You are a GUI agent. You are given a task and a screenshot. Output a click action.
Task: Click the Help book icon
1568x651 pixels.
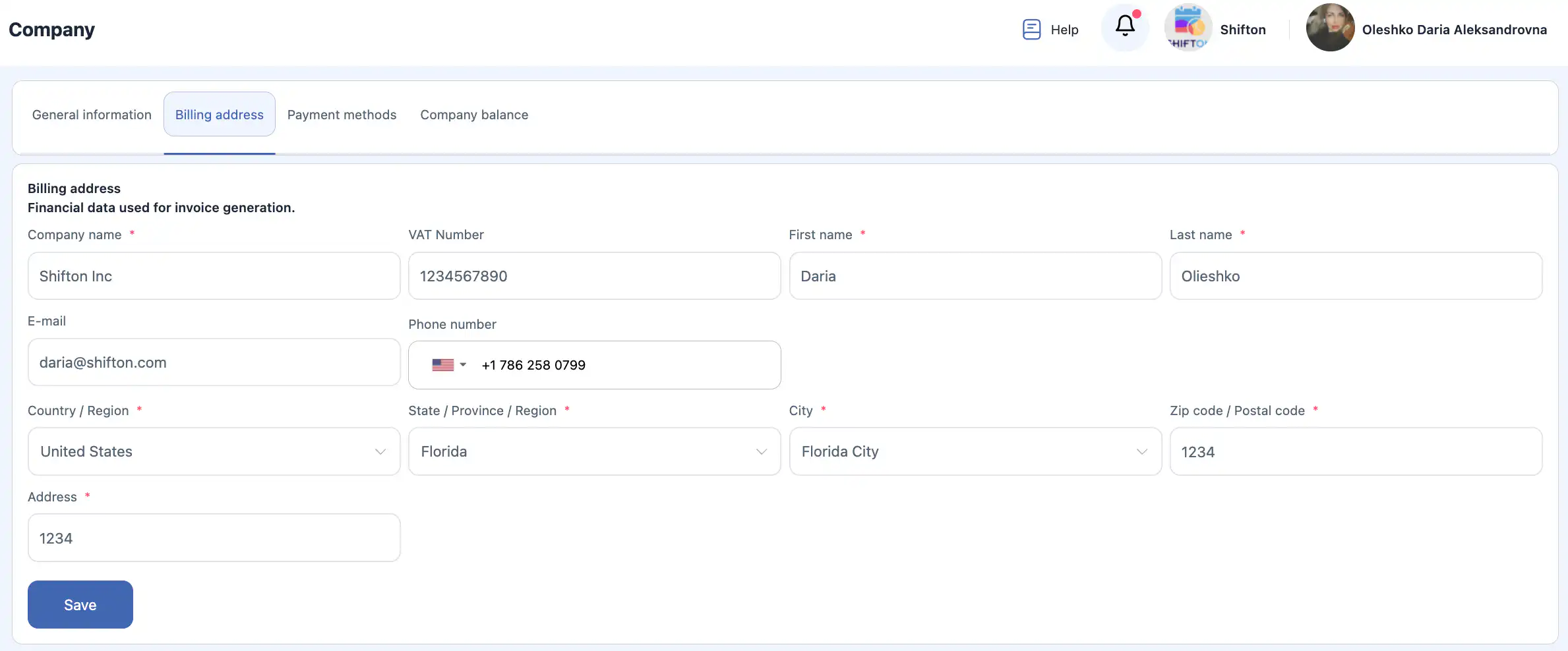[1031, 30]
